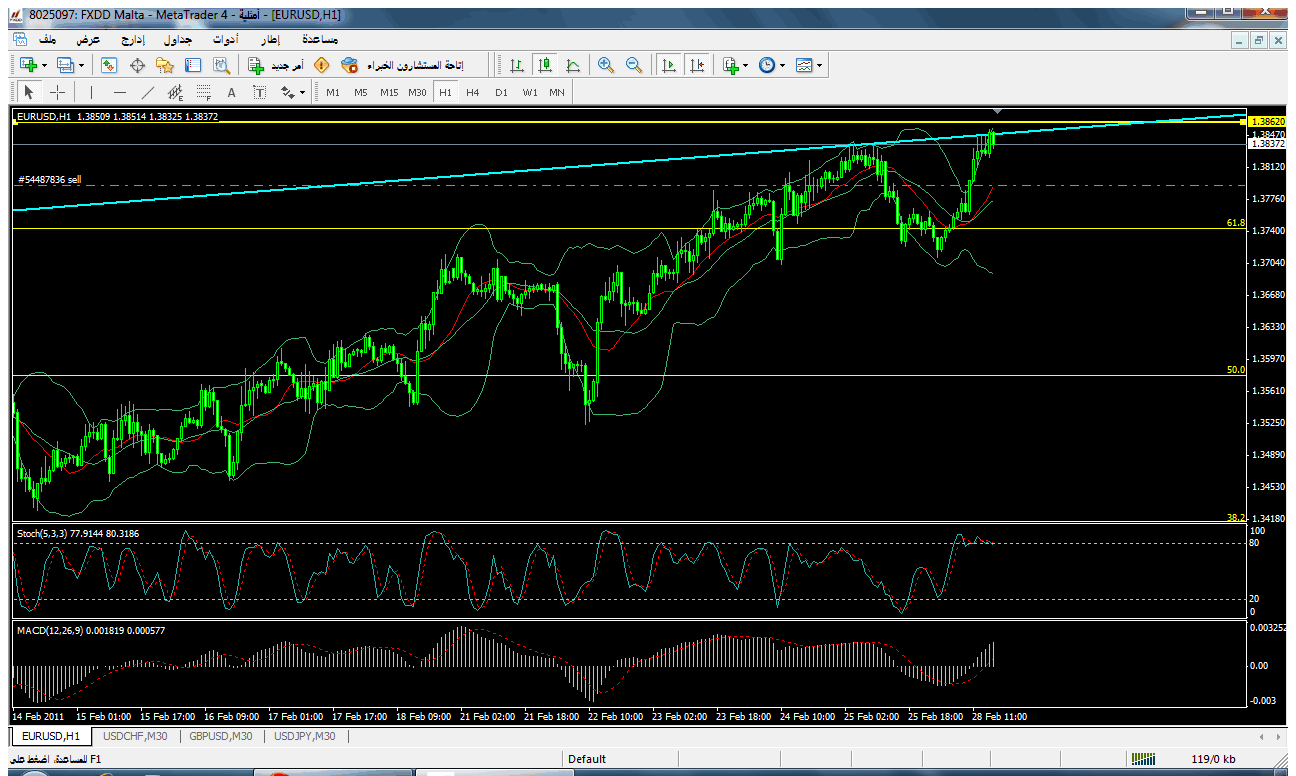Select the text tool labeled A

click(x=231, y=92)
